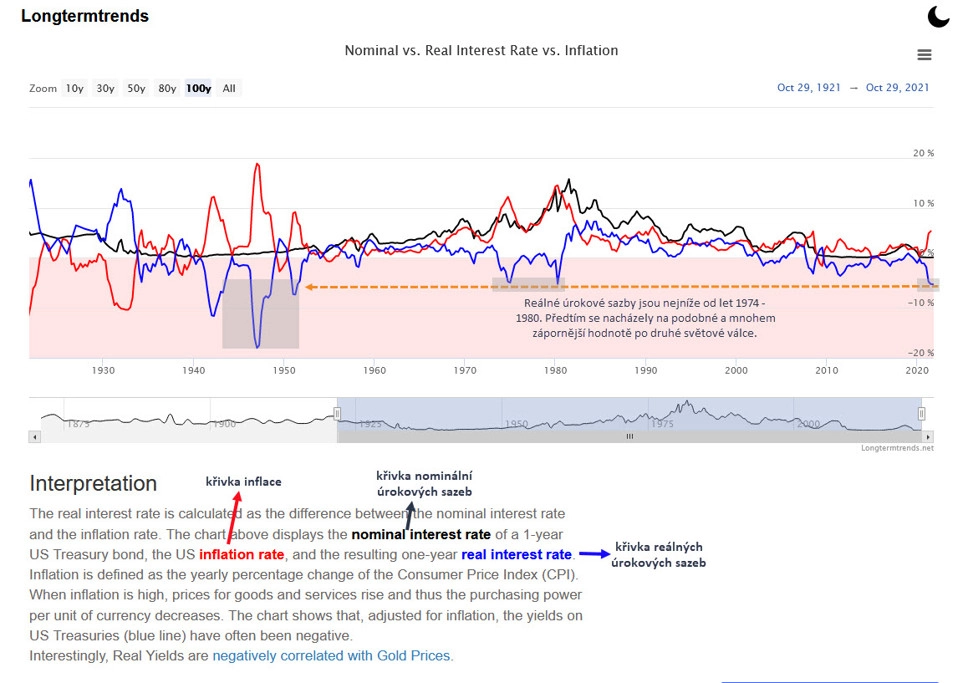Edit end date Oct 29, 2021

pos(897,88)
